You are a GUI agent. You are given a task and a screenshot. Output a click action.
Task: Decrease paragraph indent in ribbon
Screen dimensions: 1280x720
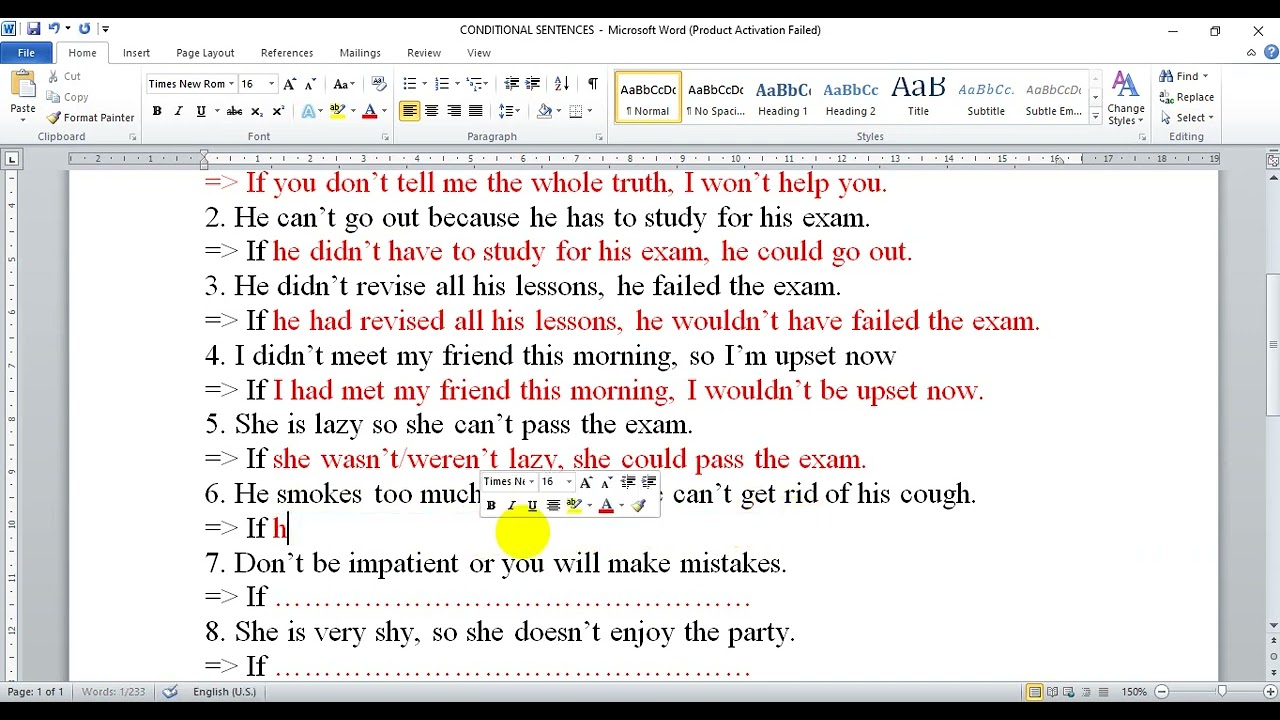tap(512, 84)
